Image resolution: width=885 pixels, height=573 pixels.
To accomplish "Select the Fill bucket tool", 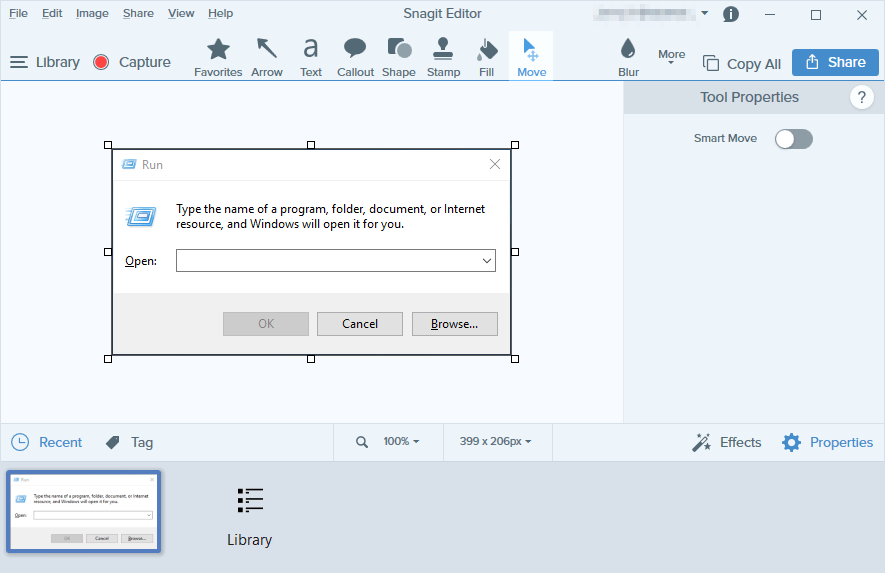I will click(x=487, y=56).
